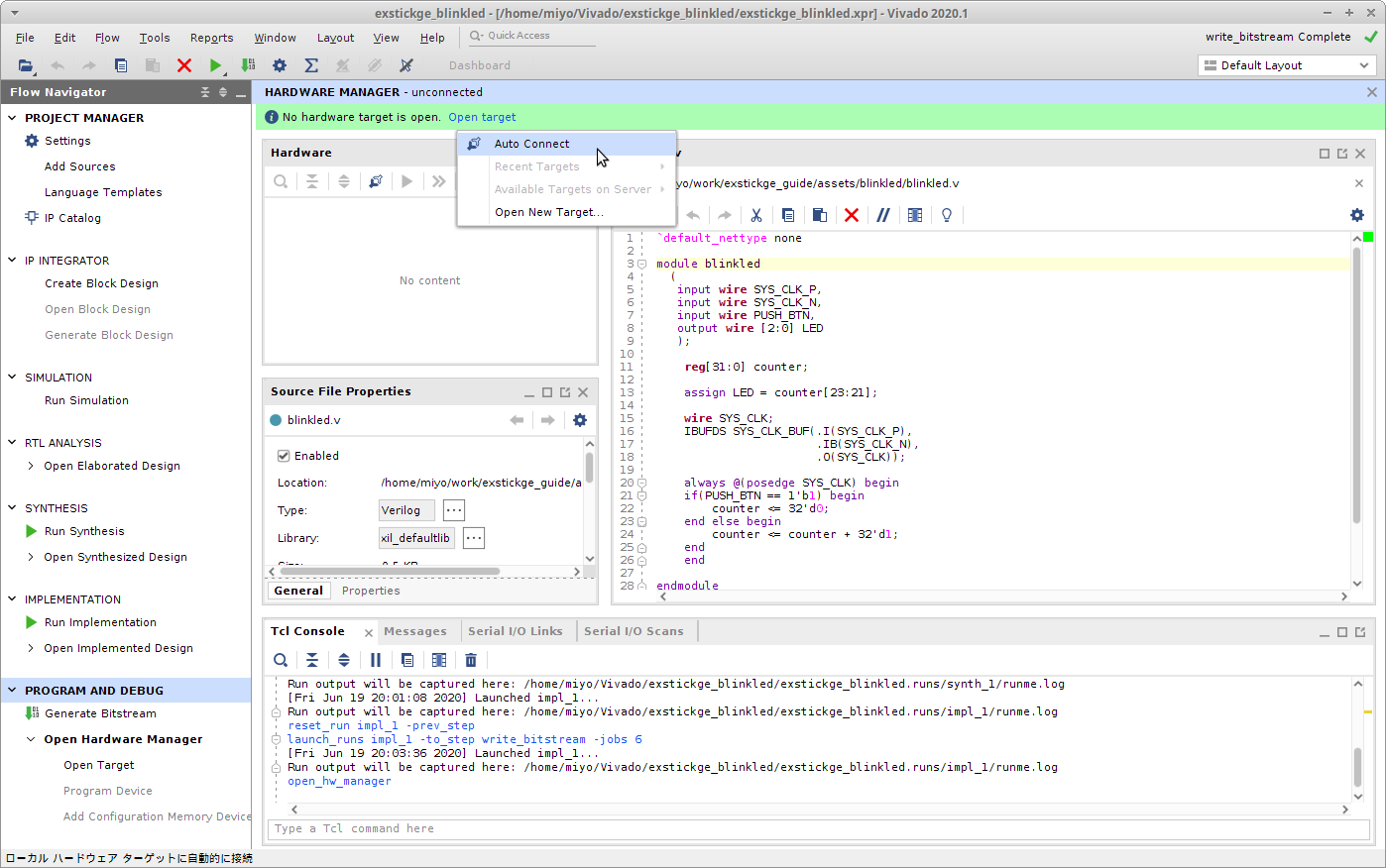
Task: Click the search icon in Hardware panel
Action: tap(281, 181)
